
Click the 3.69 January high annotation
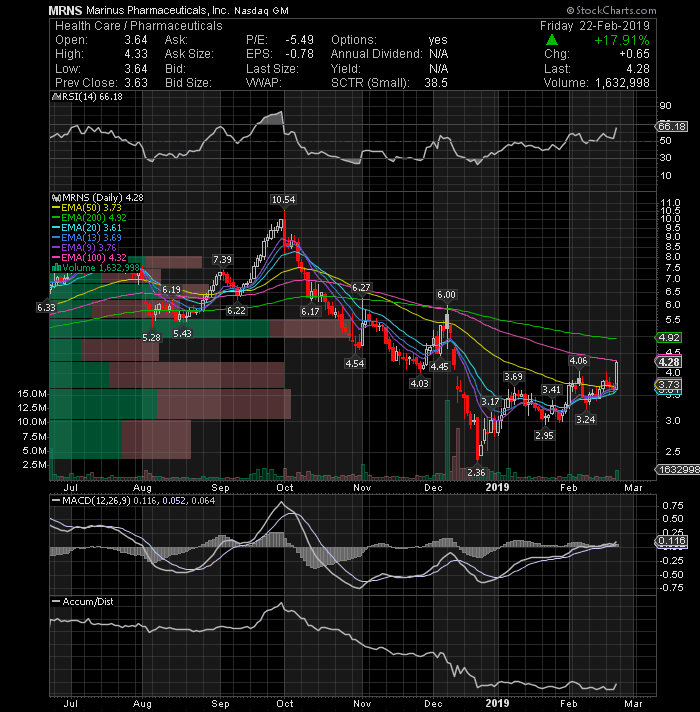pyautogui.click(x=513, y=377)
